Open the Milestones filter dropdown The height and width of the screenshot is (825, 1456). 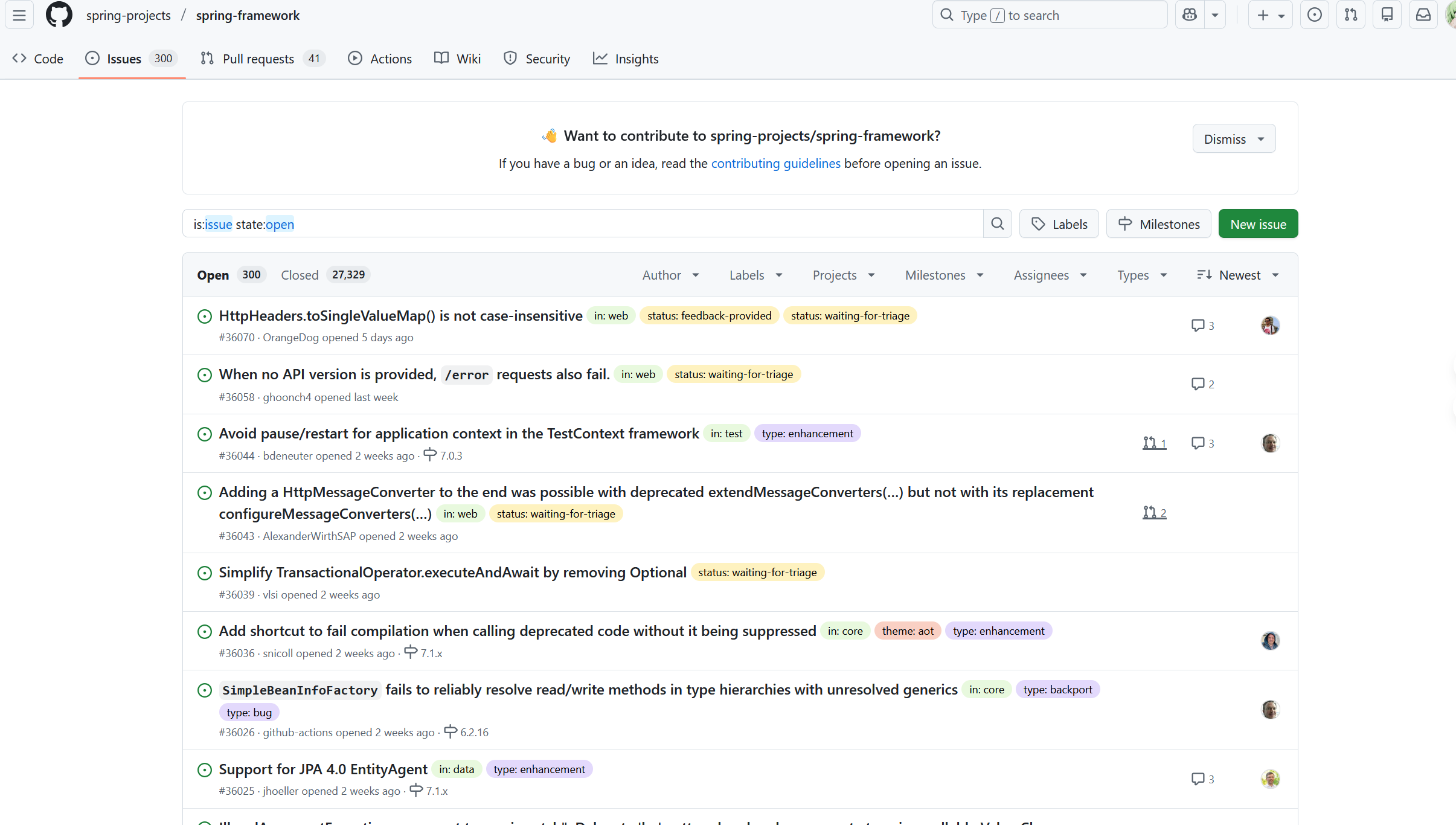click(944, 275)
